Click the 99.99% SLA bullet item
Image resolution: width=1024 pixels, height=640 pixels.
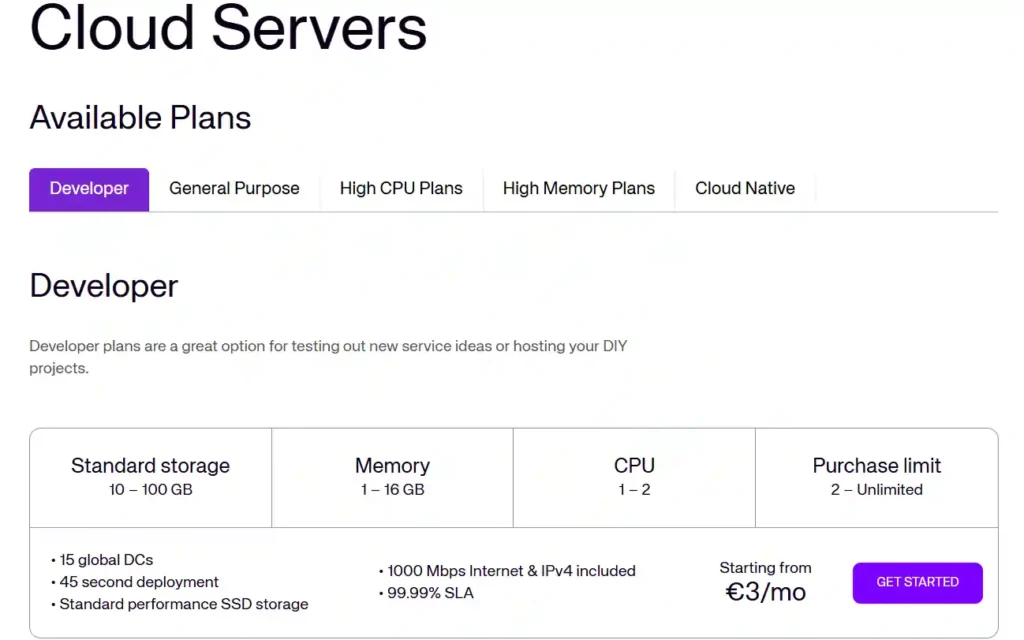pyautogui.click(x=431, y=593)
